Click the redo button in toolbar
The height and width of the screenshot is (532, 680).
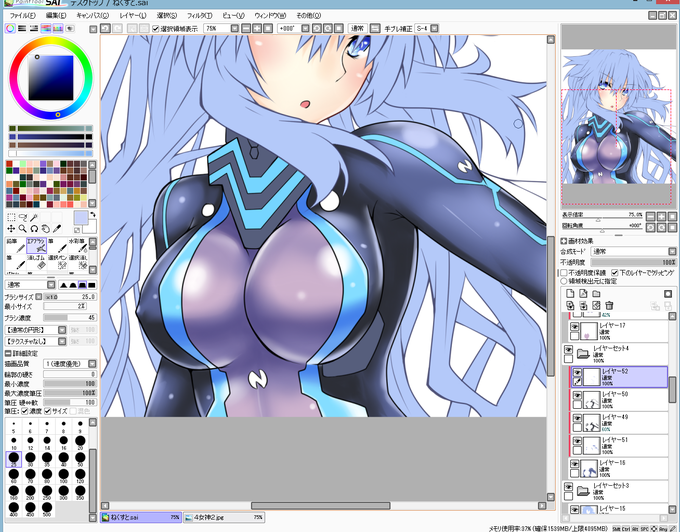(x=117, y=29)
